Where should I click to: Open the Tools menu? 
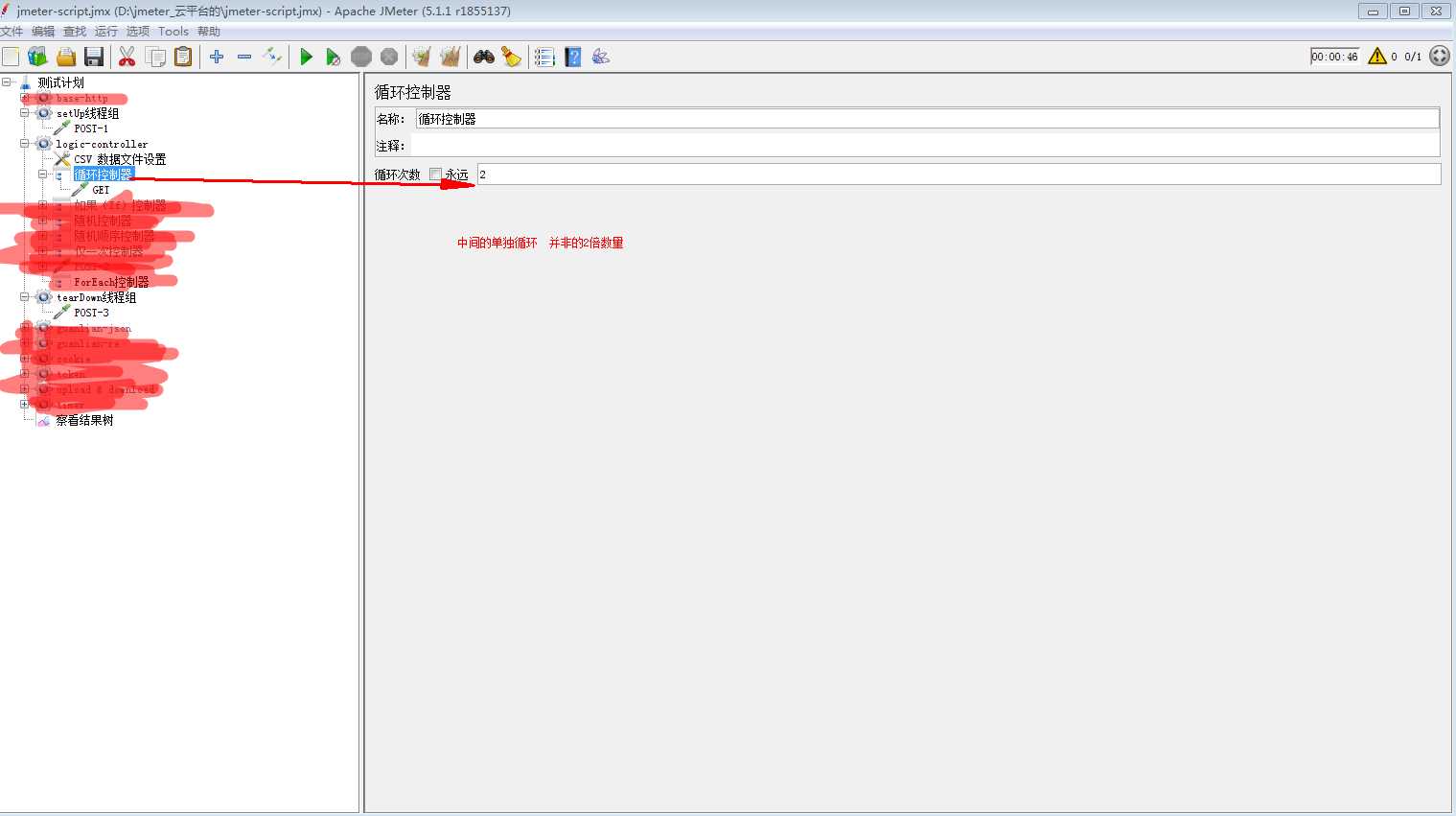173,32
